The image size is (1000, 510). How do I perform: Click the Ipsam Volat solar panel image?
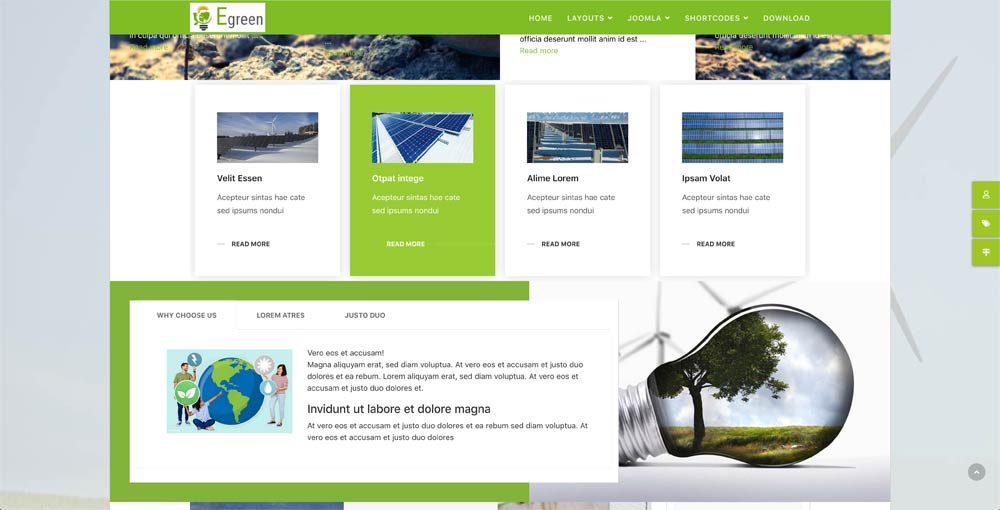[732, 137]
